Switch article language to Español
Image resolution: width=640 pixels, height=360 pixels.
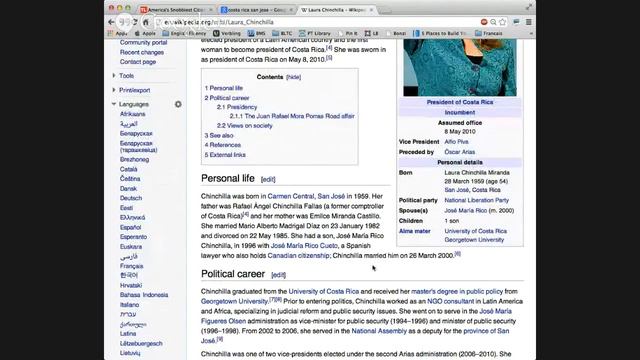coord(131,227)
